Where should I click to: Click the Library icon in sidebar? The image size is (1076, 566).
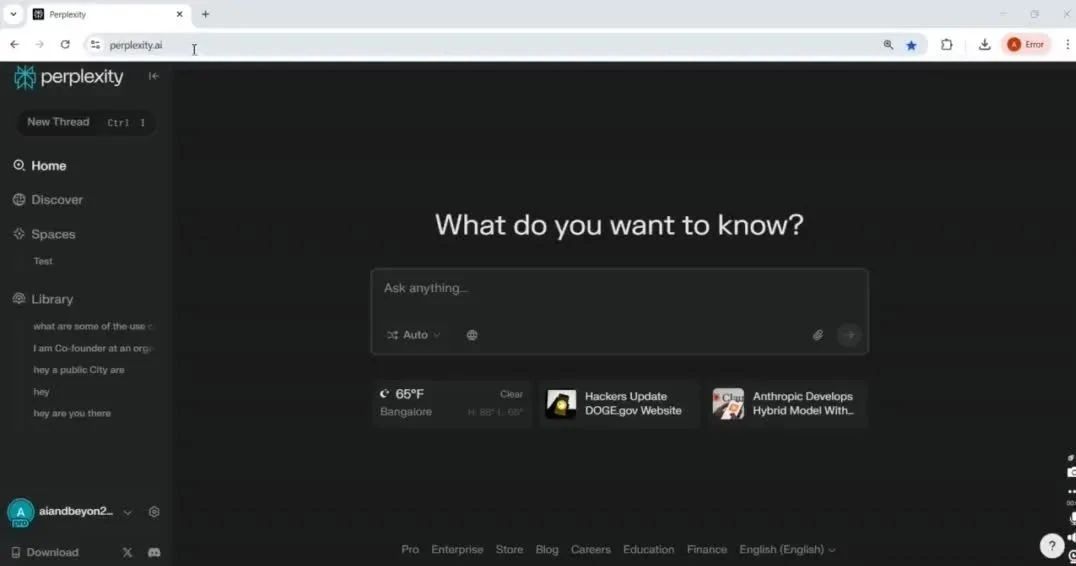point(19,298)
